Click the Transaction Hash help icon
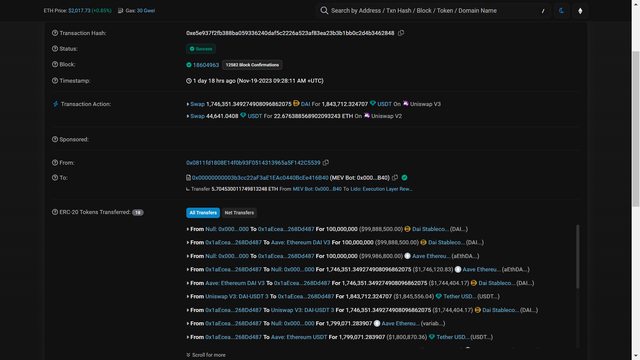The height and width of the screenshot is (360, 640). [x=55, y=33]
